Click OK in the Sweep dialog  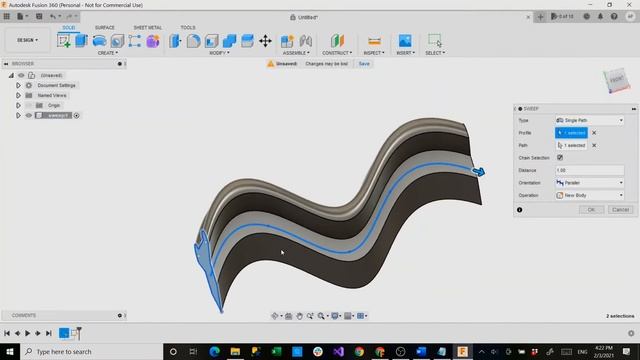[x=591, y=210]
